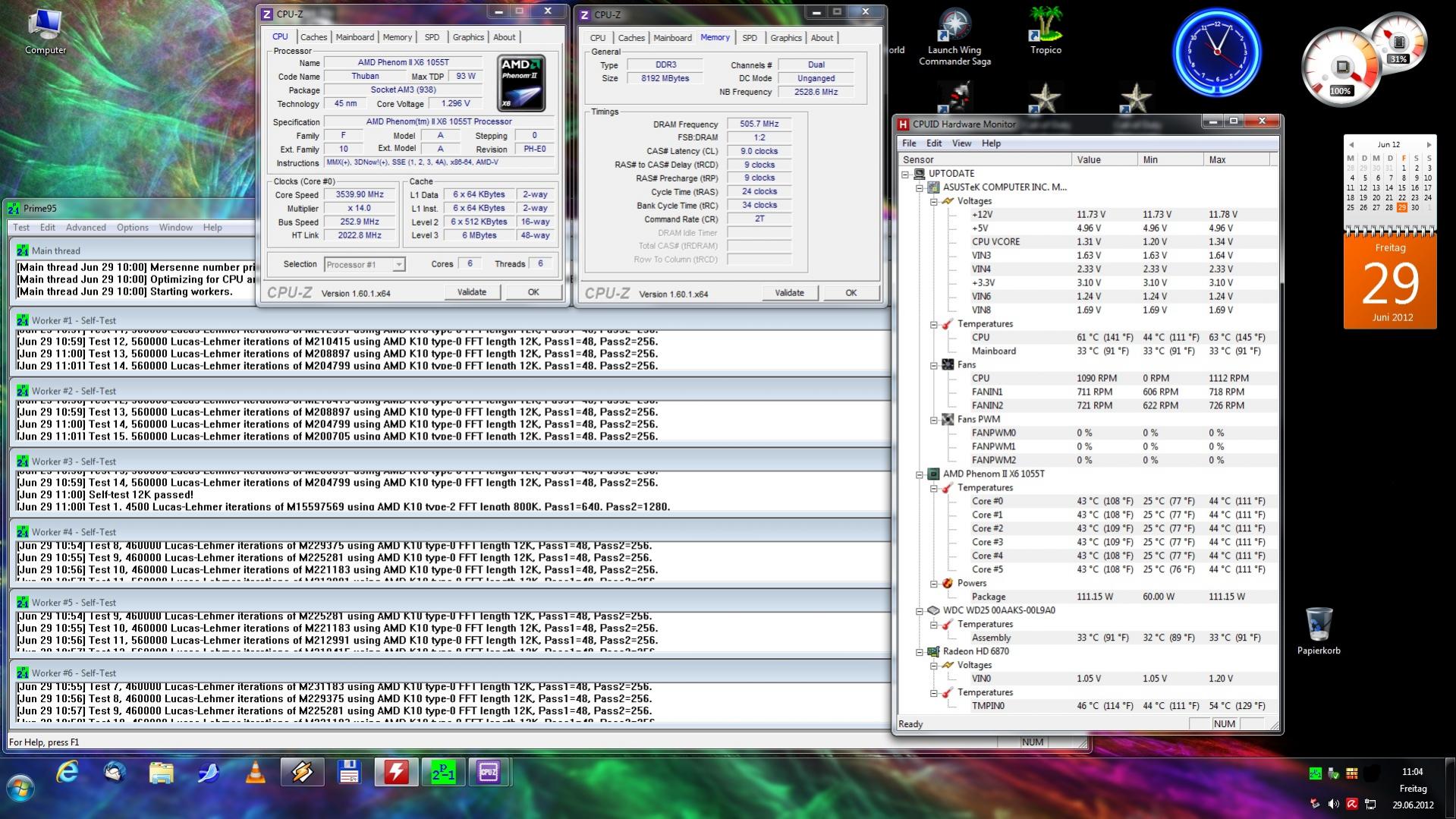
Task: Open the Caches tab in the left CPU-Z
Action: (x=313, y=37)
